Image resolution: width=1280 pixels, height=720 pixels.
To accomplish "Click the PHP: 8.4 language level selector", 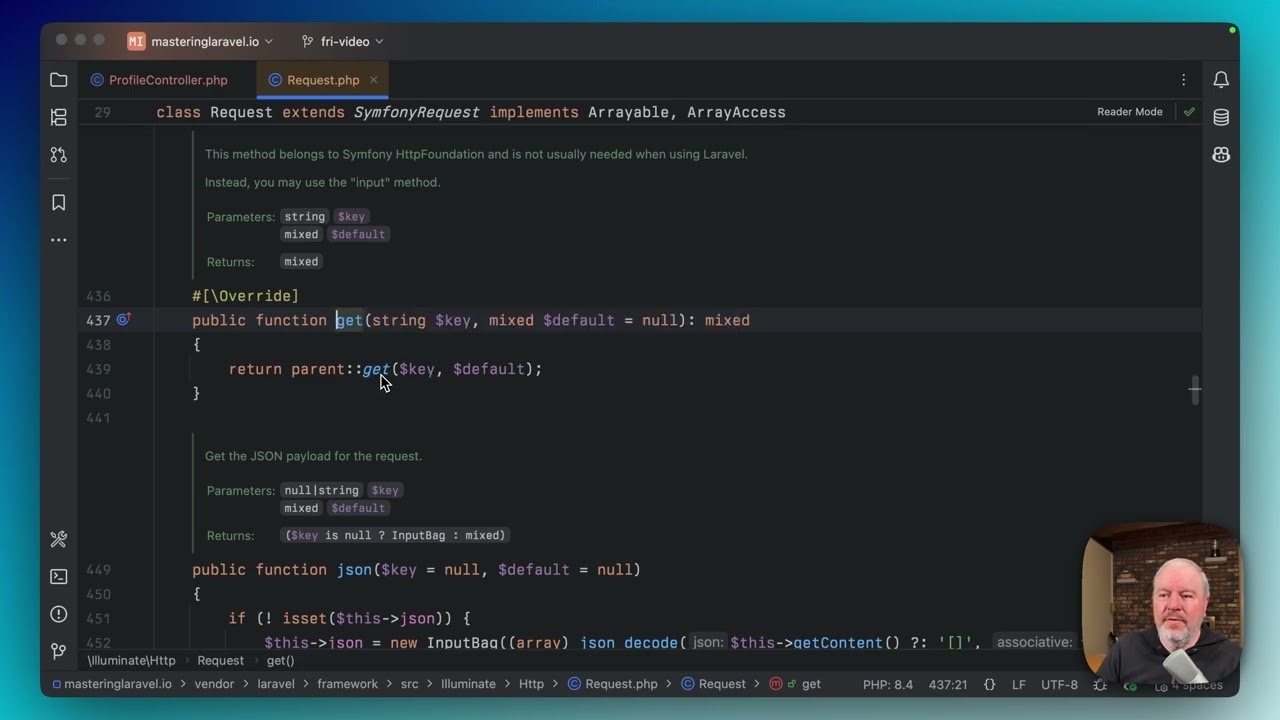I will 888,684.
